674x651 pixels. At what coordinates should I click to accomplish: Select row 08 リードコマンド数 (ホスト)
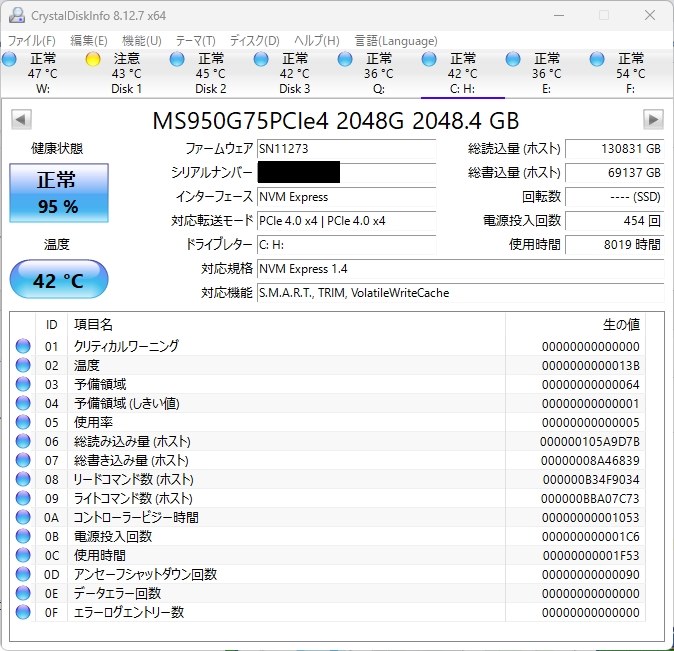point(328,479)
